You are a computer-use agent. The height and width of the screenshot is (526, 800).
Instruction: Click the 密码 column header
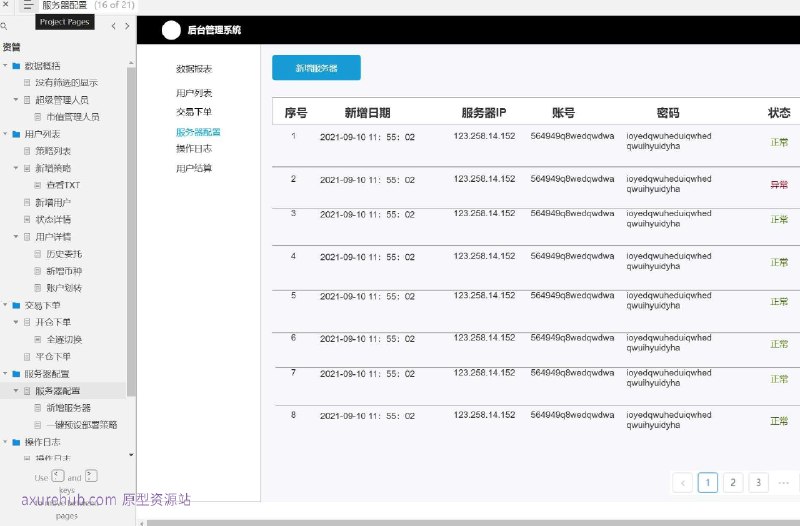[668, 113]
